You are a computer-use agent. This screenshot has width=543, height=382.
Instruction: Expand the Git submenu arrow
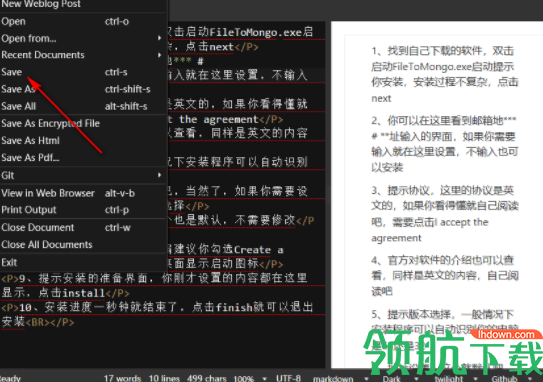(159, 175)
